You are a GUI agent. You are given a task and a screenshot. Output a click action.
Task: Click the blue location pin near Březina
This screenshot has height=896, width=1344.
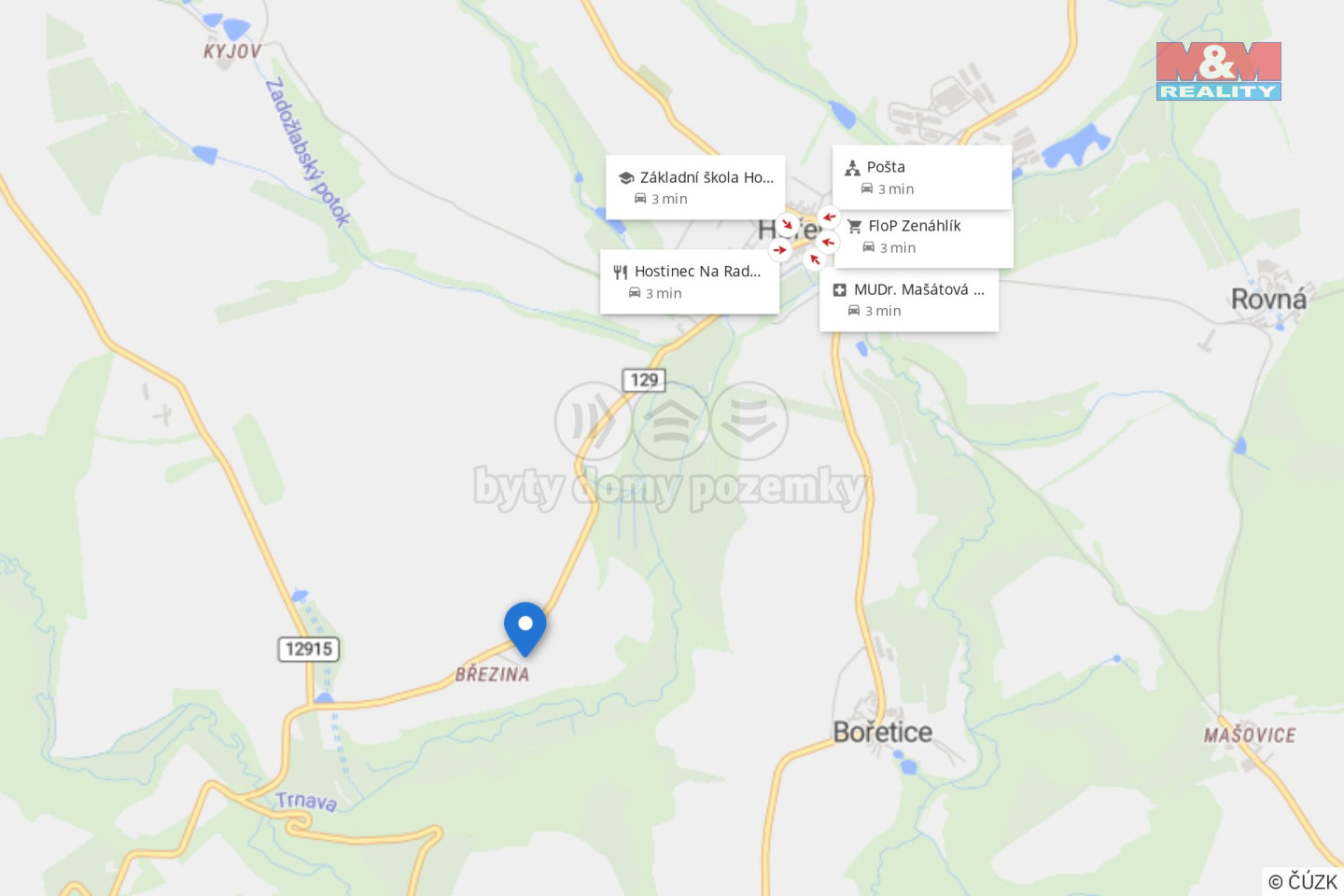tap(525, 627)
